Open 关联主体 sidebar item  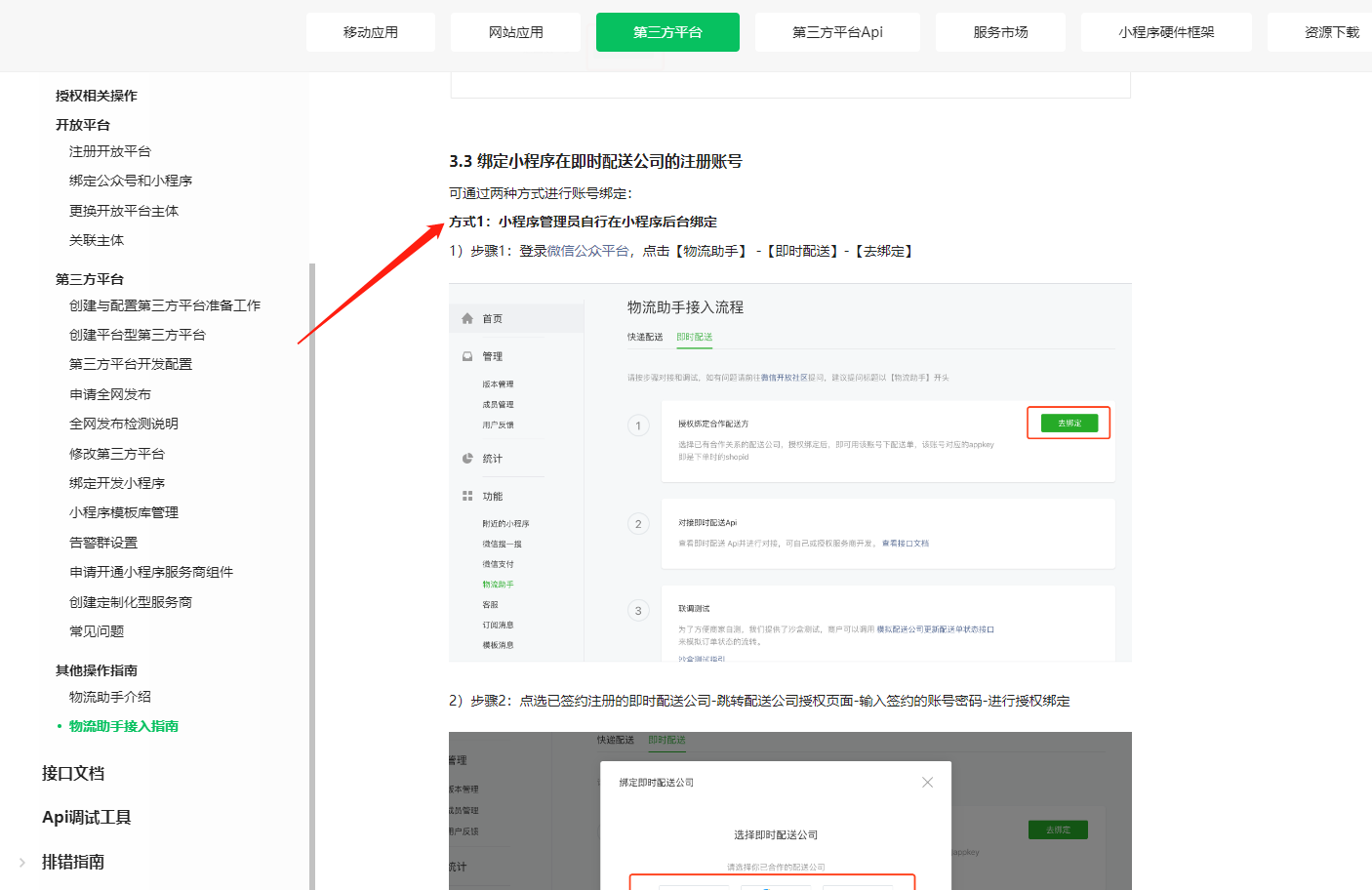tap(97, 240)
